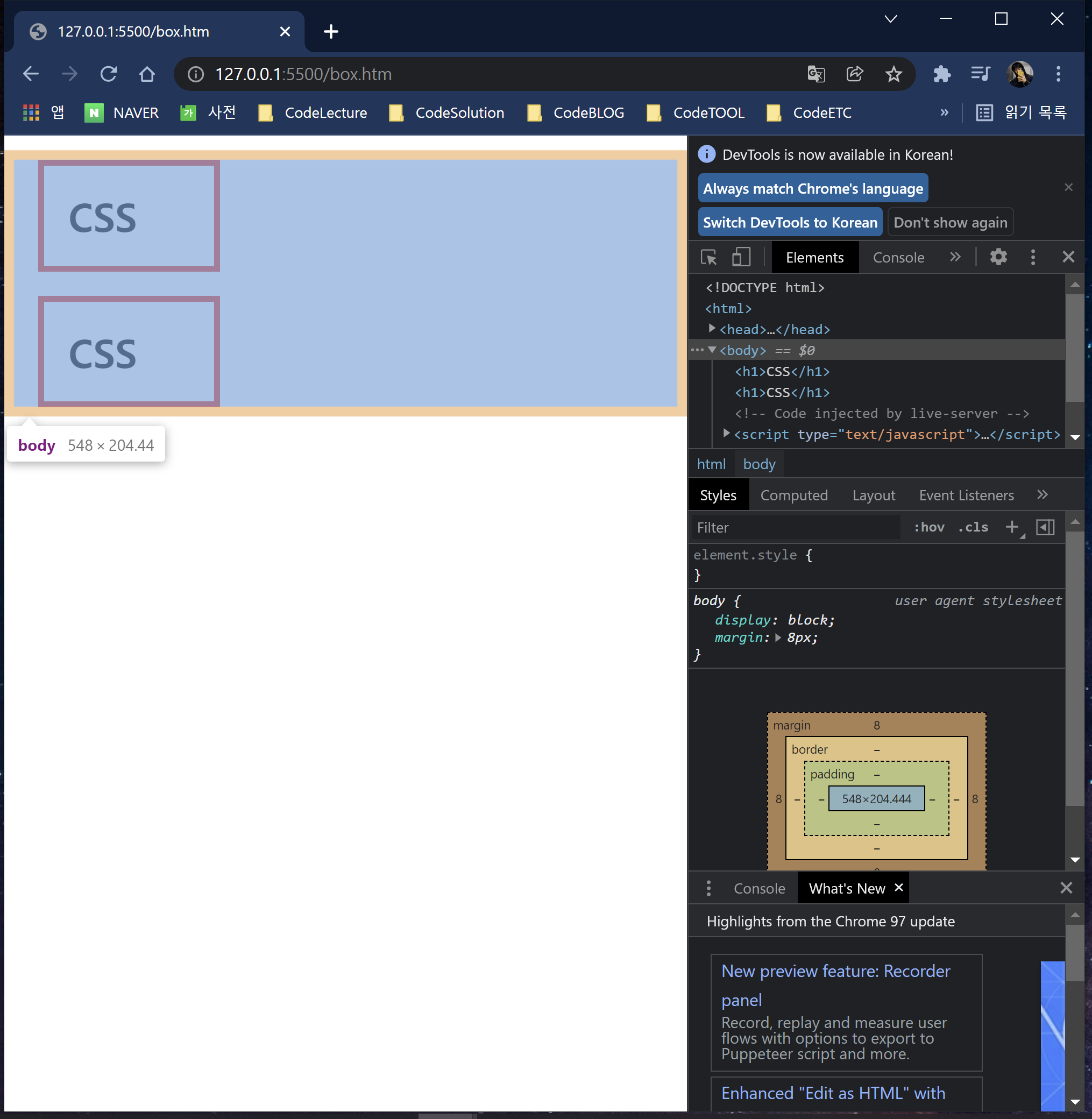This screenshot has height=1119, width=1092.
Task: Open the CodeLecture bookmark folder
Action: click(x=313, y=112)
